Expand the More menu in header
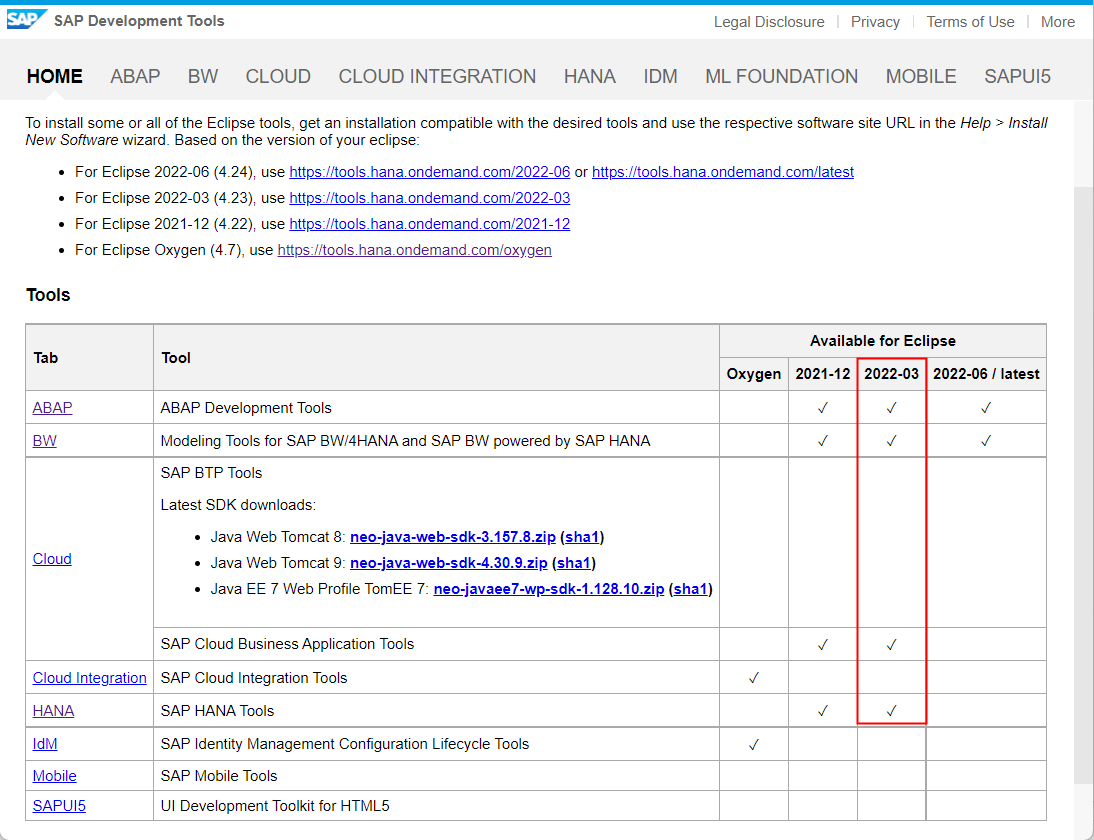The width and height of the screenshot is (1094, 840). (1058, 22)
